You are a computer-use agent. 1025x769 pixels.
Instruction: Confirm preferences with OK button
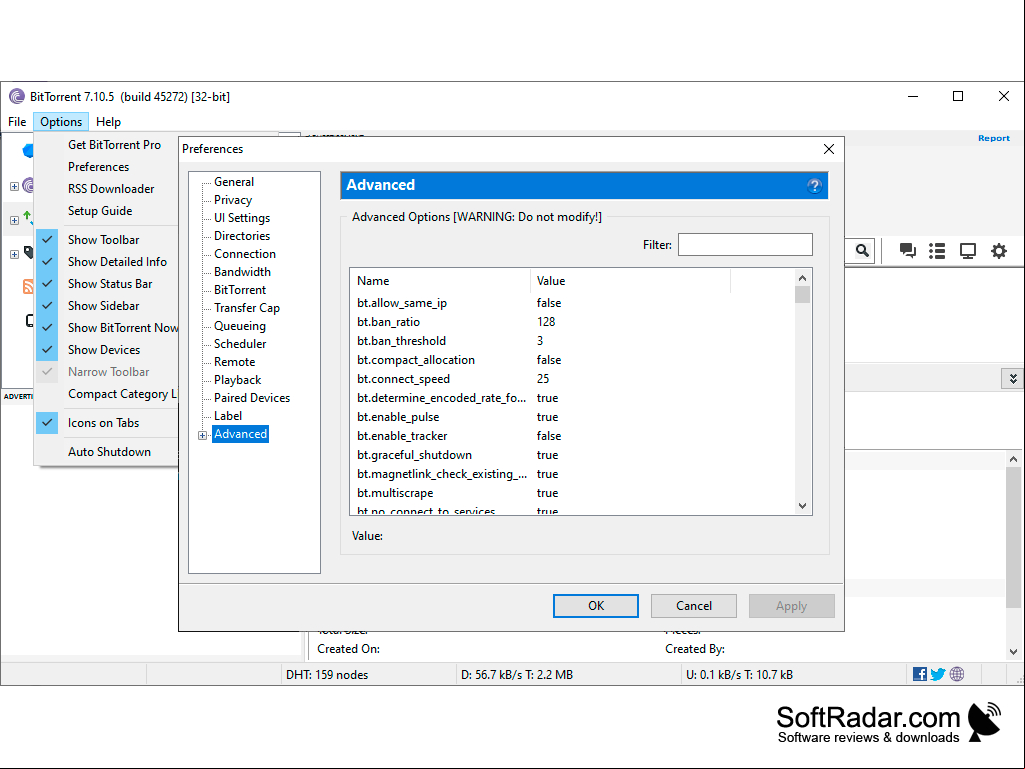[x=596, y=606]
